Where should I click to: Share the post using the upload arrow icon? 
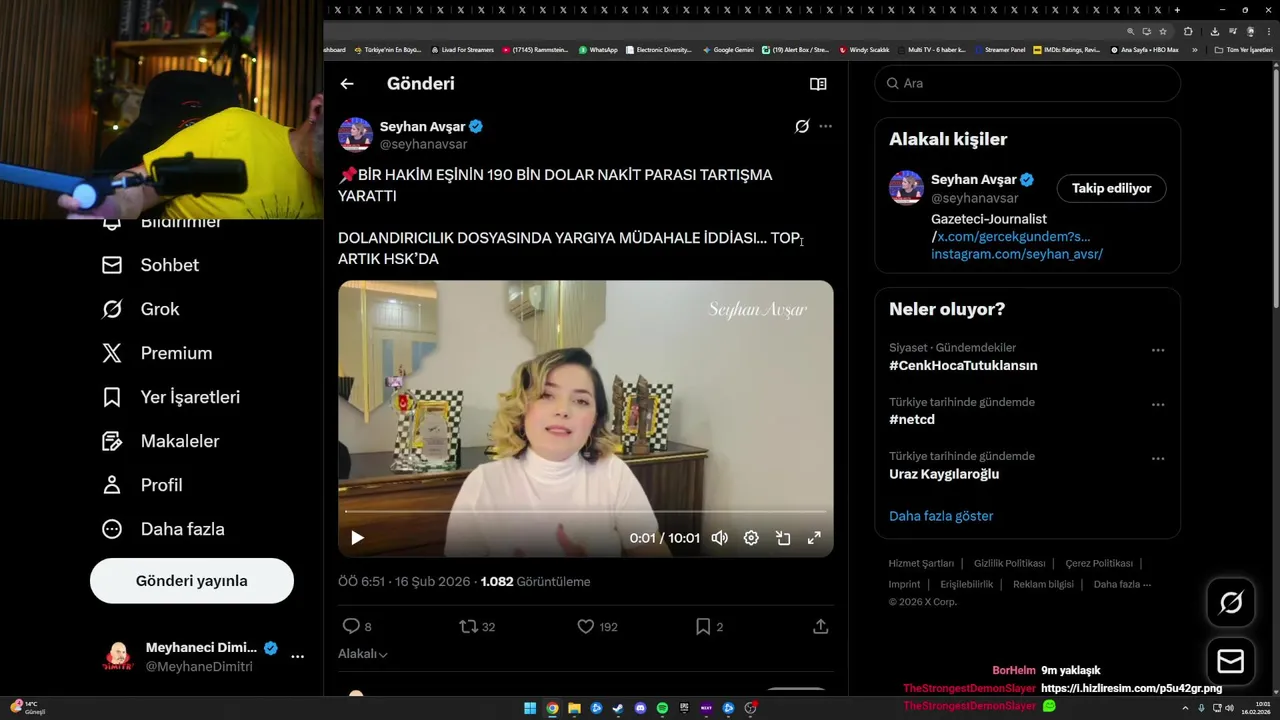820,626
